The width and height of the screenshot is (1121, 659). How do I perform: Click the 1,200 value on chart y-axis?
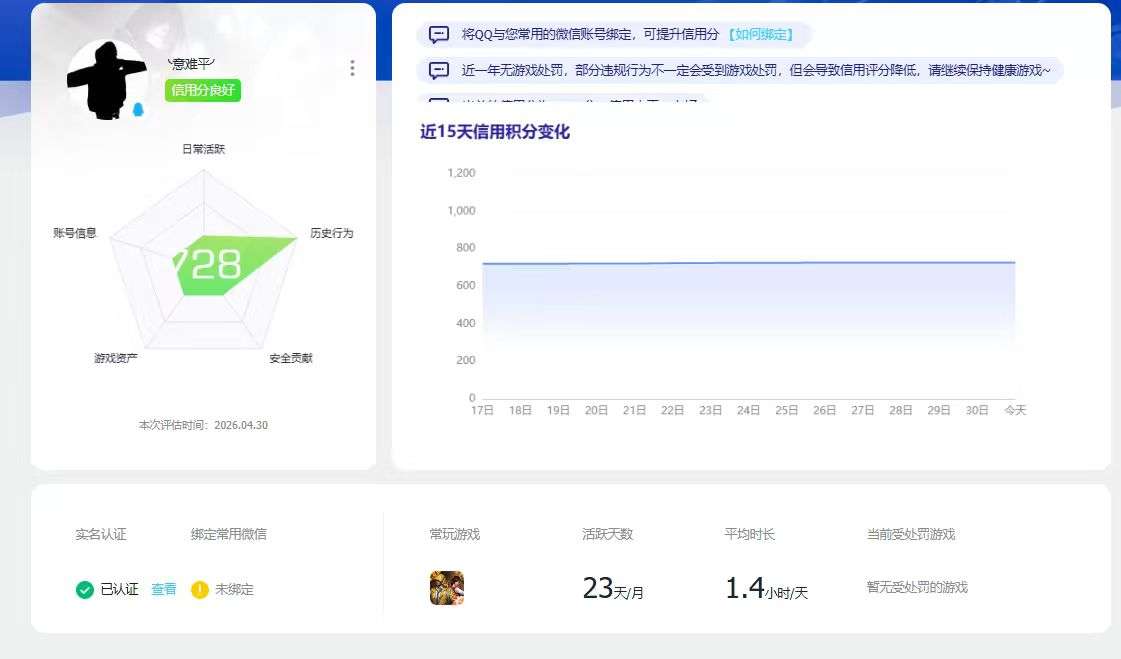click(461, 173)
